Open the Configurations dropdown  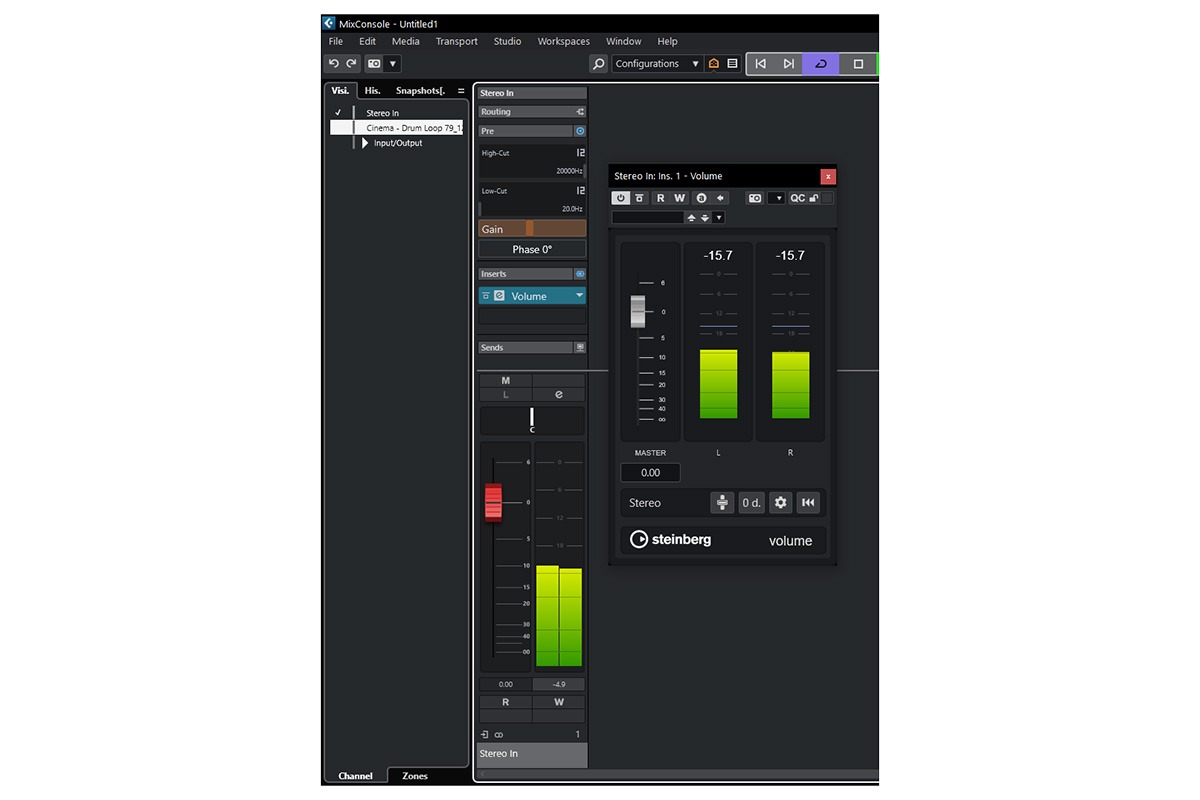(656, 63)
